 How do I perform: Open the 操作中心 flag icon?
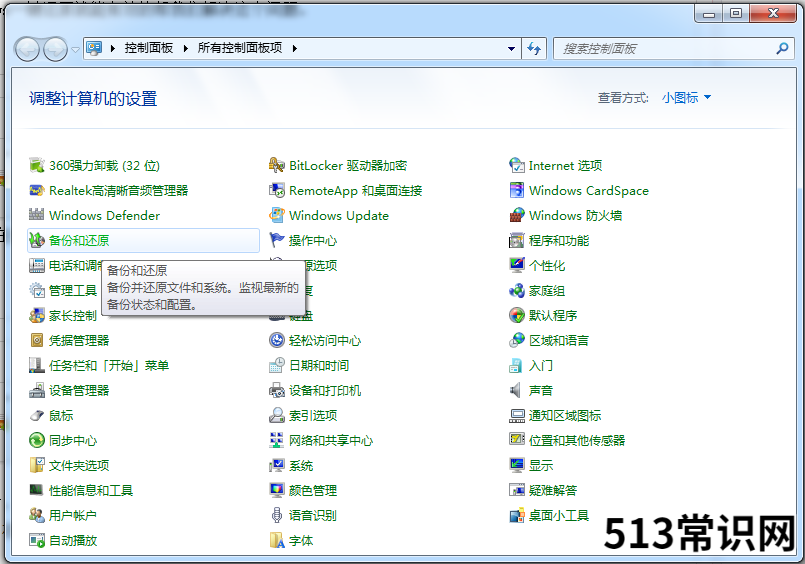click(x=277, y=240)
